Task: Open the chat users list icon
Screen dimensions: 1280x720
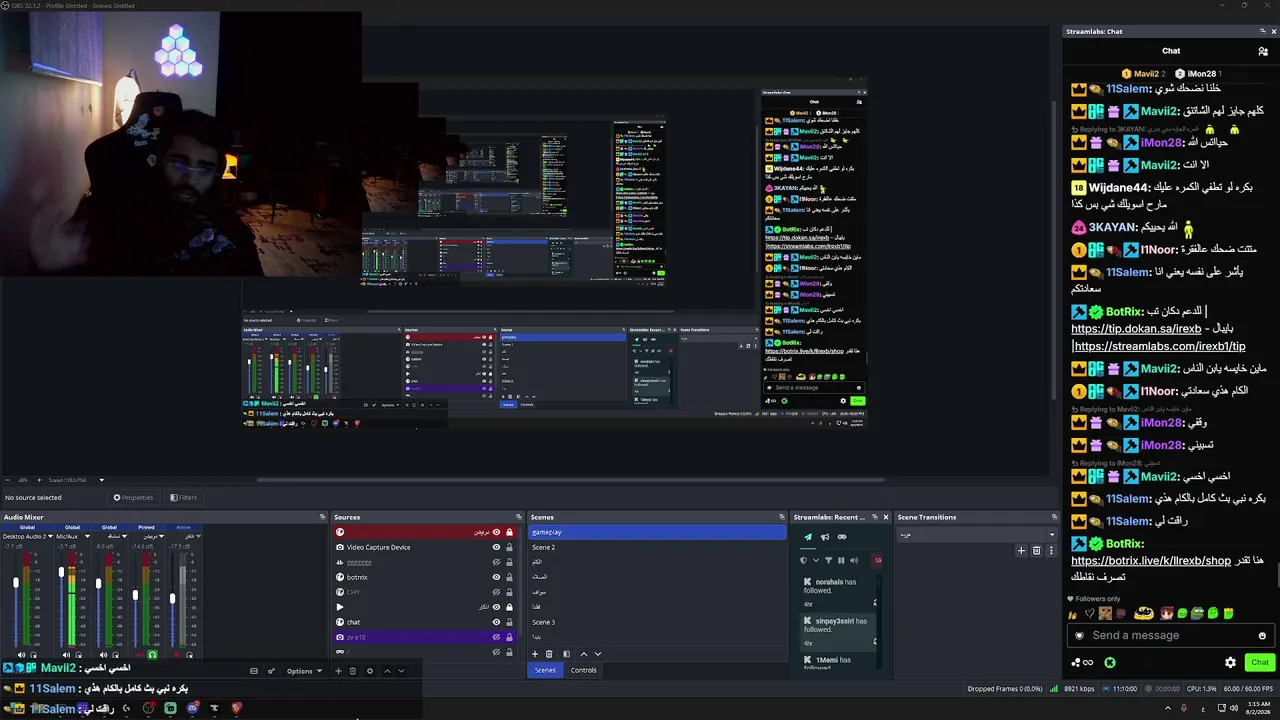Action: (x=1263, y=51)
